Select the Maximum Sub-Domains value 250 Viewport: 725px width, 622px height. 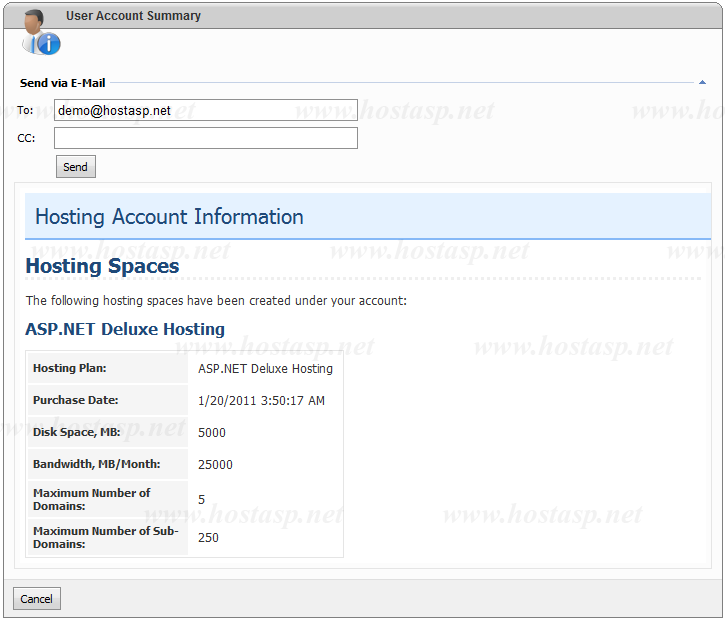point(208,538)
